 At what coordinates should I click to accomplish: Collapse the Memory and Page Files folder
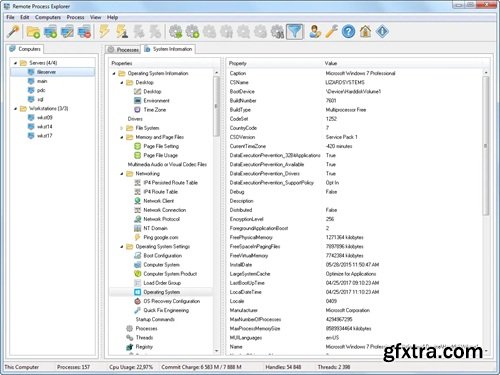point(122,137)
